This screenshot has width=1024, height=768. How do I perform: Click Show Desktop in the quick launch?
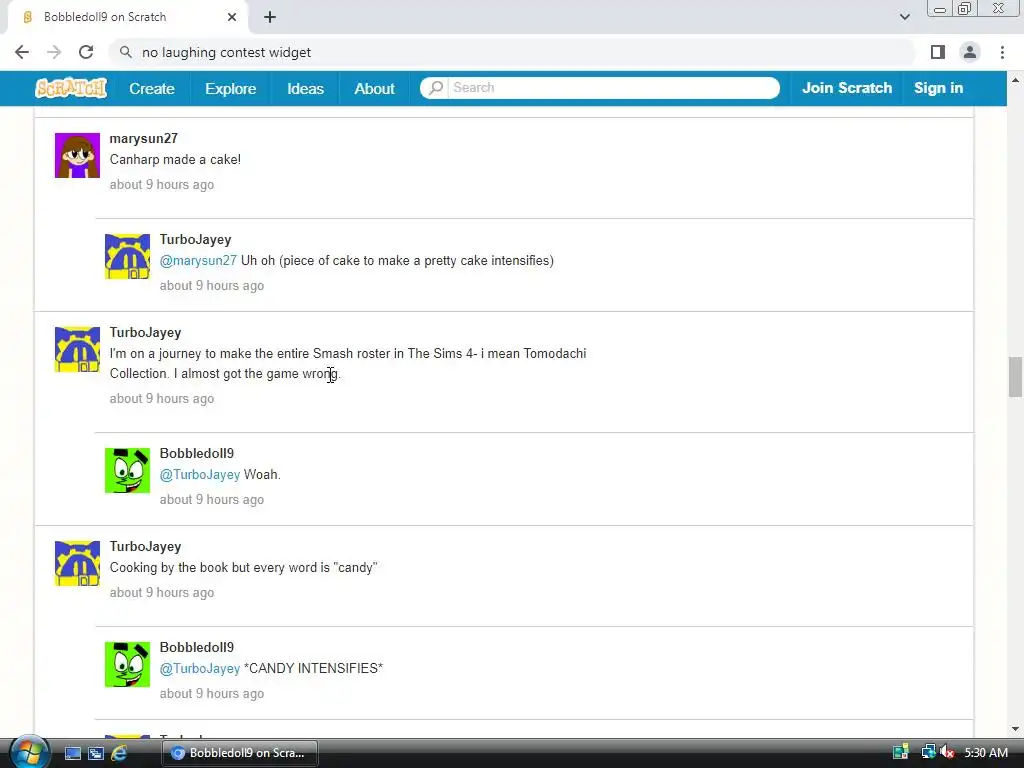(72, 753)
